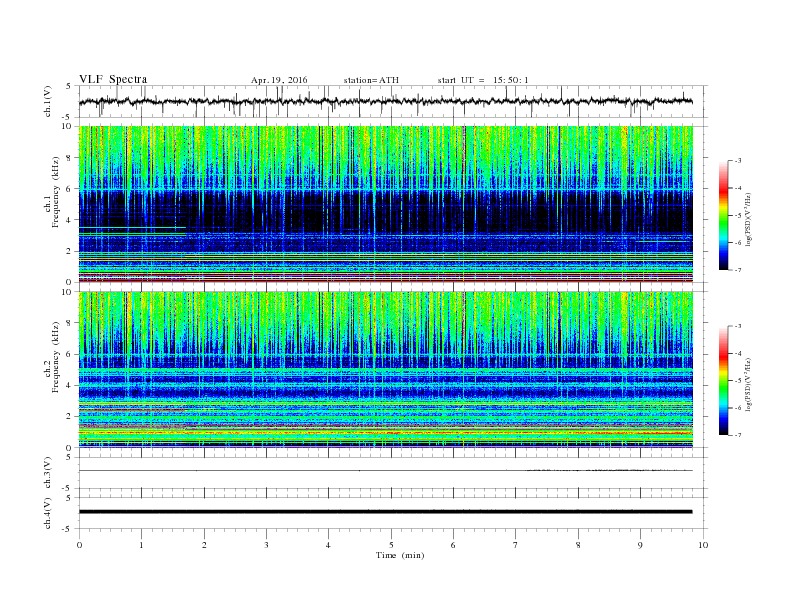The height and width of the screenshot is (612, 792).
Task: Click the lower ch.2 PSD color bar
Action: pyautogui.click(x=724, y=381)
